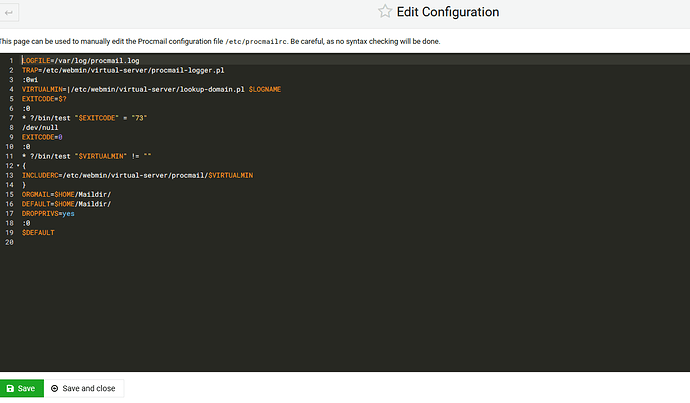This screenshot has height=403, width=690.
Task: Click line number 13 in the gutter
Action: (9, 176)
